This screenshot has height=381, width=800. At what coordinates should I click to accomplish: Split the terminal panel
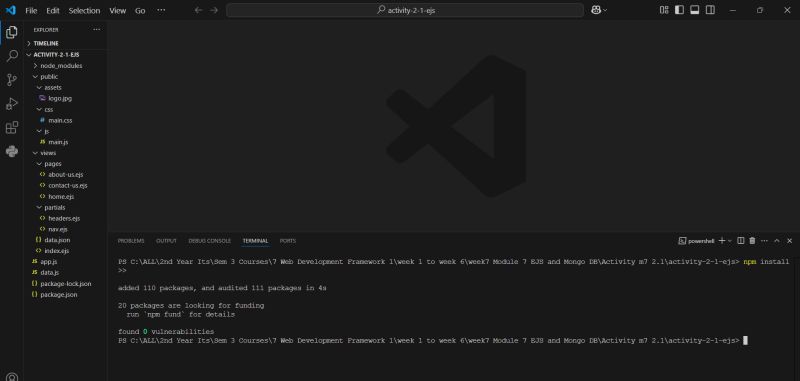pos(741,241)
